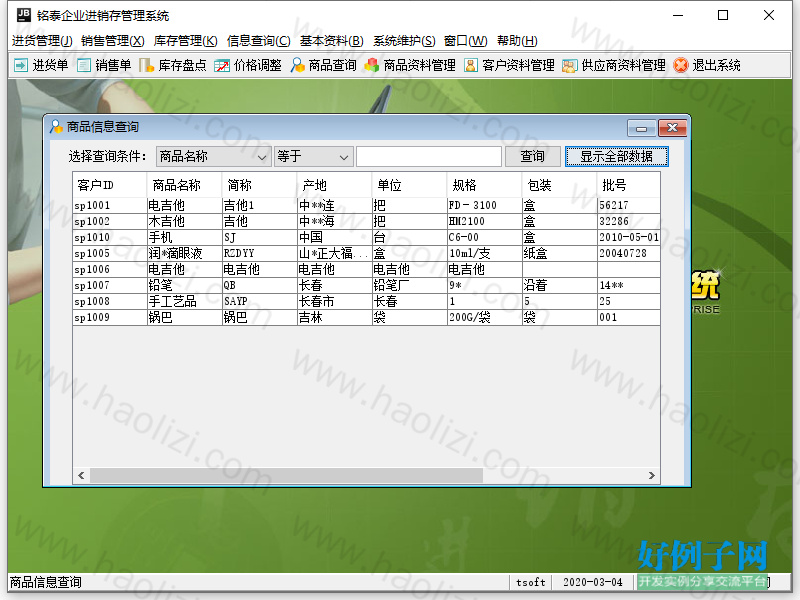
Task: Close the 商品信息查询 child window
Action: point(672,129)
